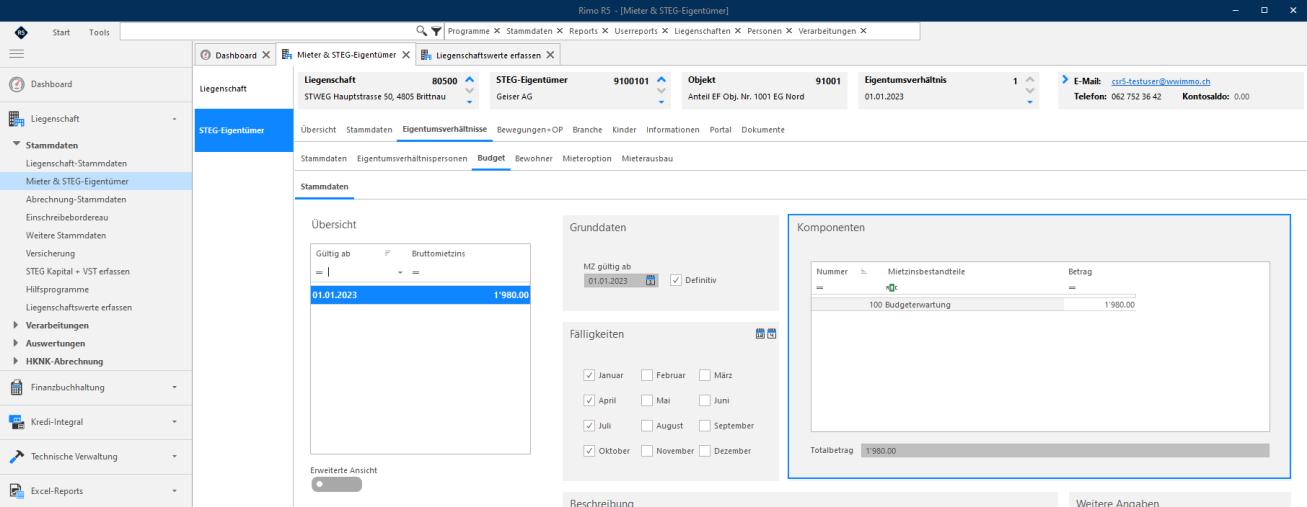Switch to the Übersicht tab

click(319, 130)
